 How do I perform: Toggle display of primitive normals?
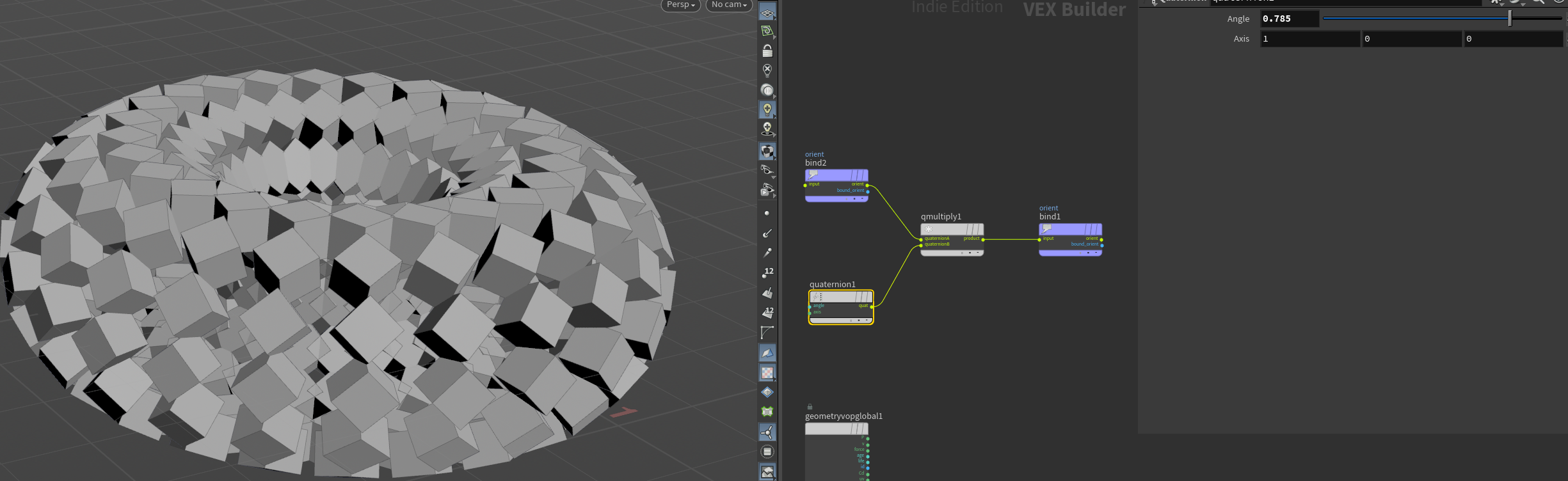767,293
